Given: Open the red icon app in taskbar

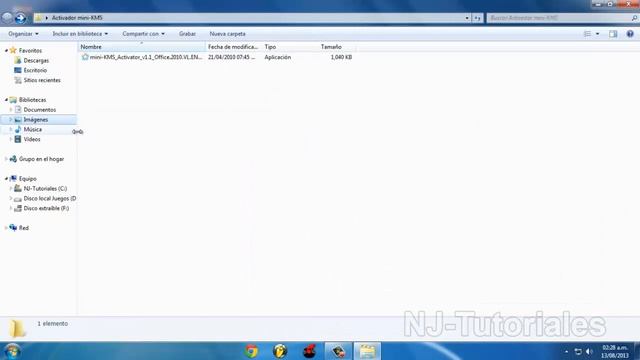Looking at the screenshot, I should pos(309,351).
